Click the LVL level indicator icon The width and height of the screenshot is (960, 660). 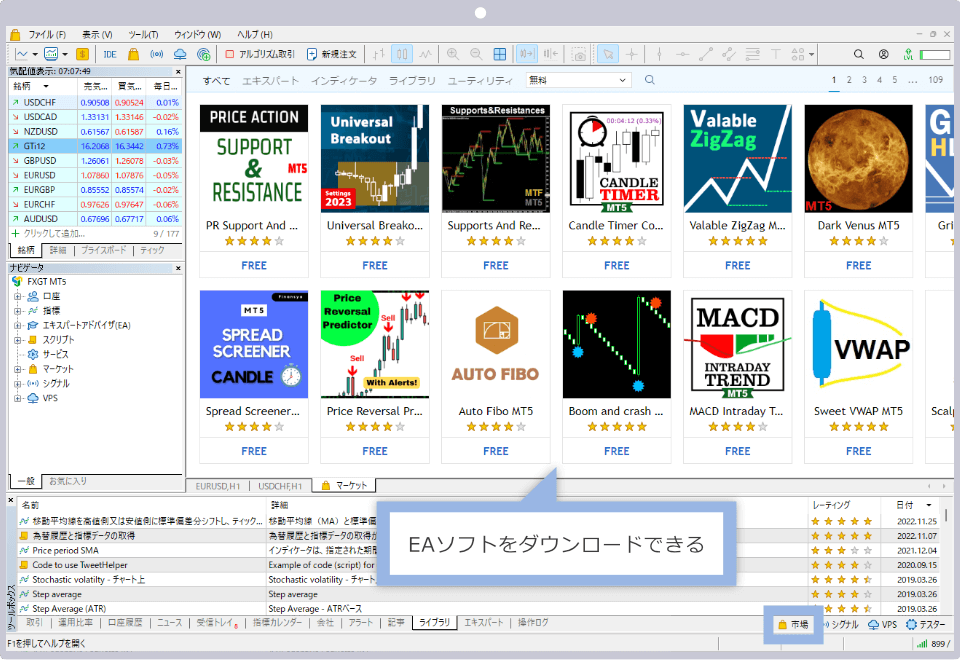tap(909, 54)
